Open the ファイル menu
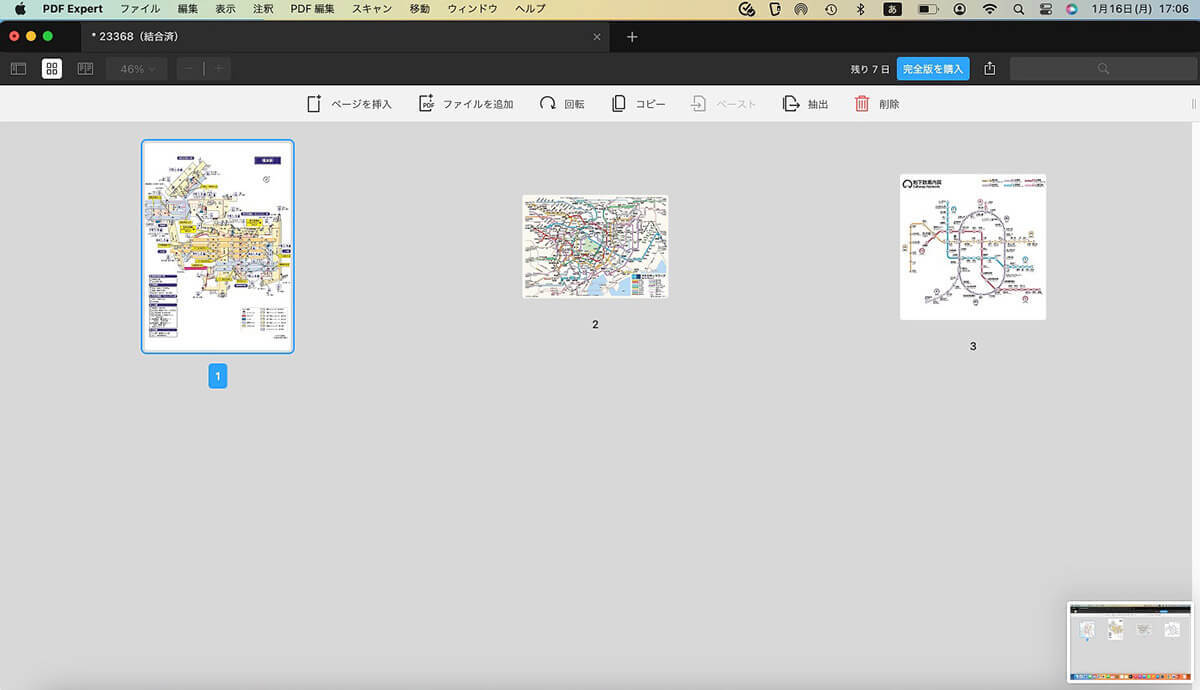 [x=140, y=9]
